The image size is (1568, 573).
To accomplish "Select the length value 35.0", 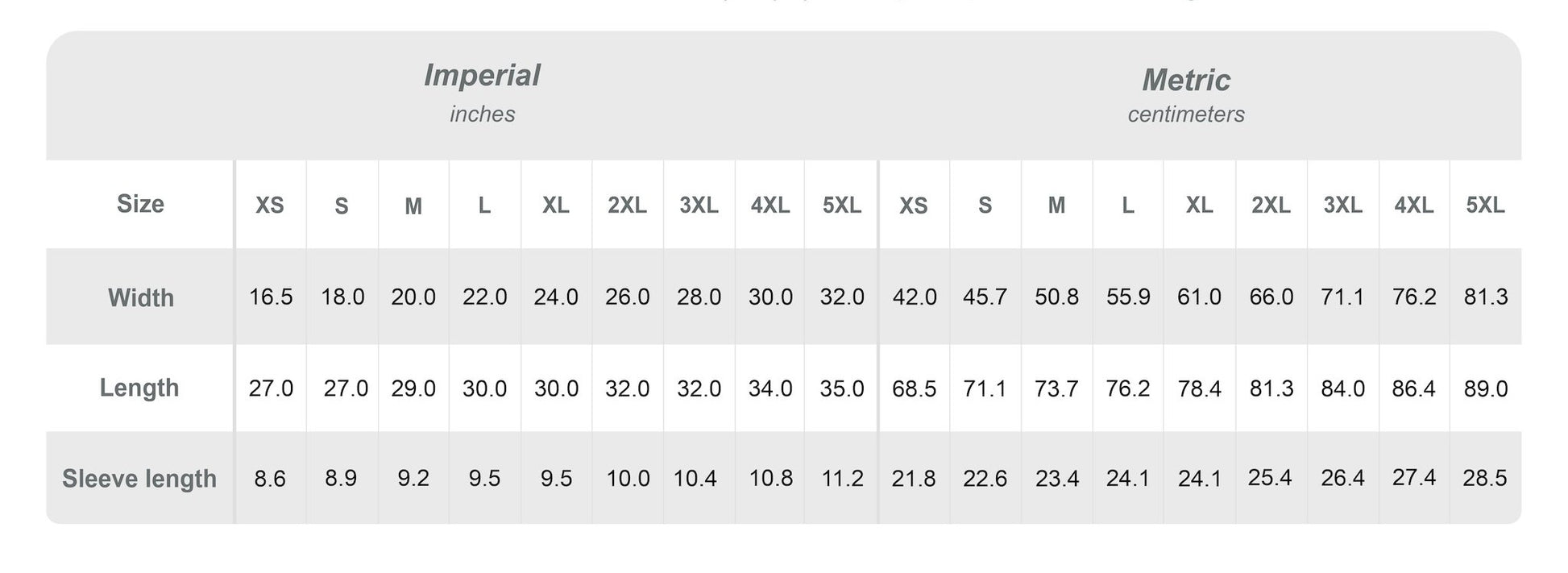I will click(842, 388).
